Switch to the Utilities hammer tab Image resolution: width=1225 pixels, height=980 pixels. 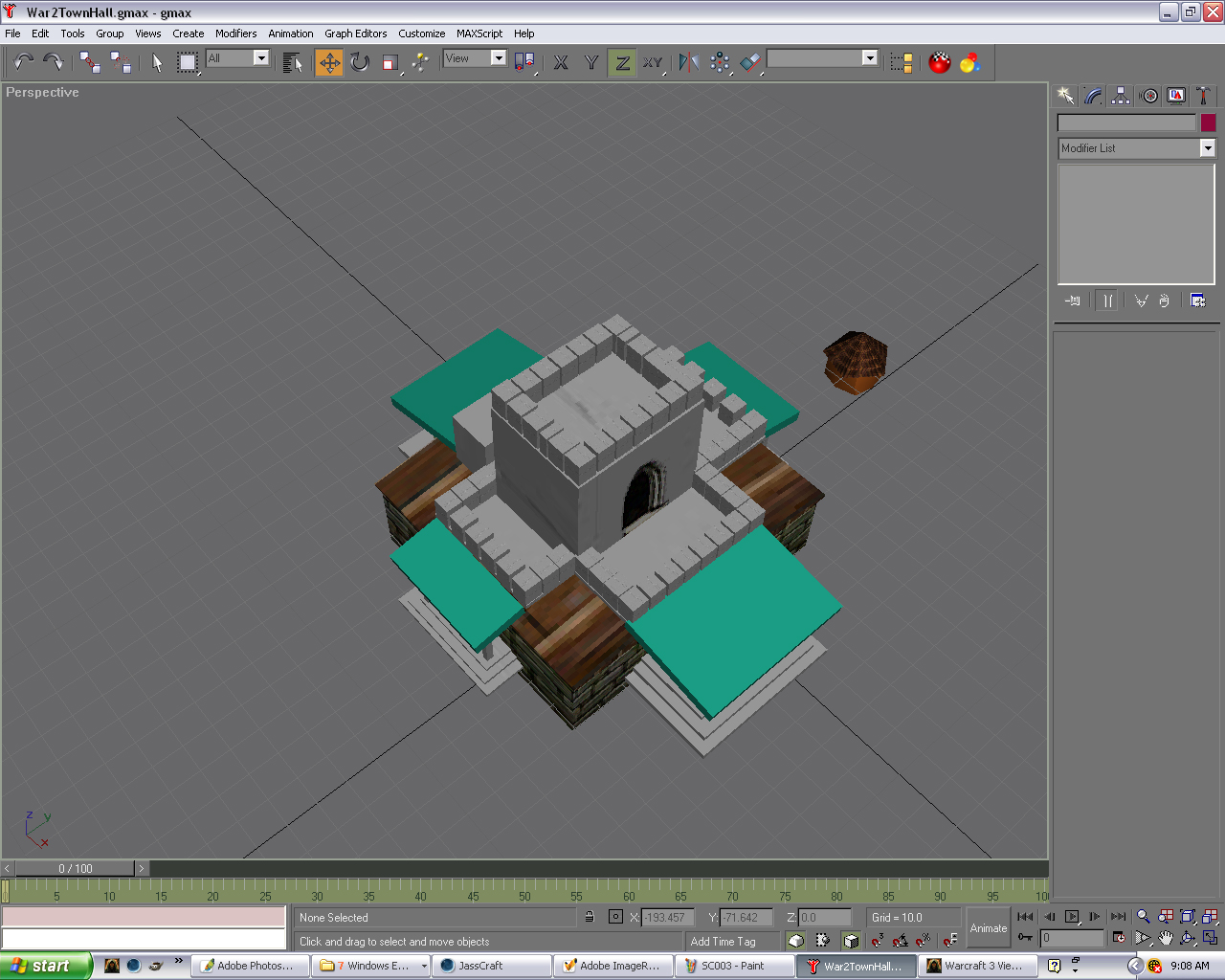(1204, 95)
